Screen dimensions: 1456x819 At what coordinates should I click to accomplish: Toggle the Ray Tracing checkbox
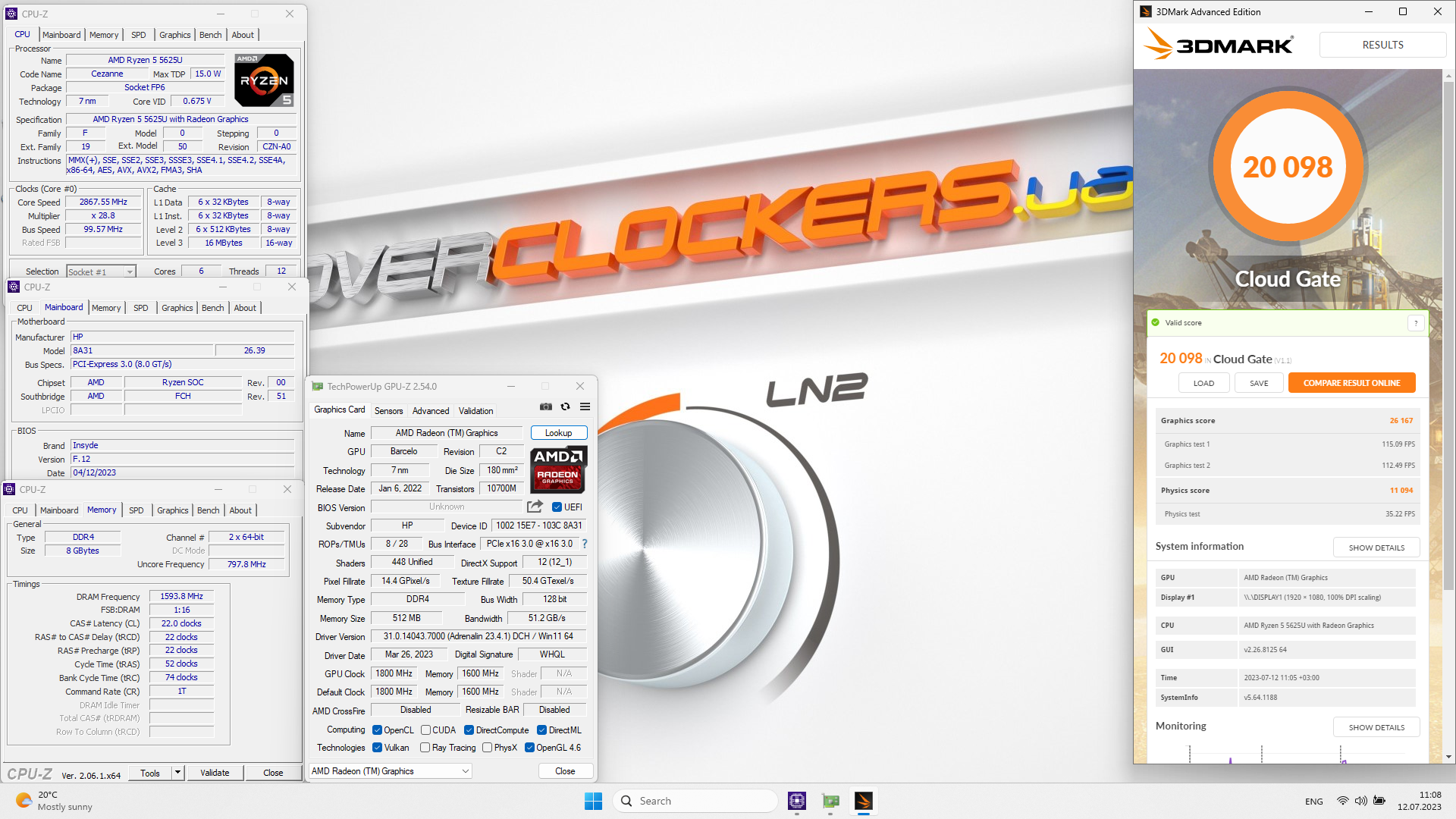click(425, 748)
